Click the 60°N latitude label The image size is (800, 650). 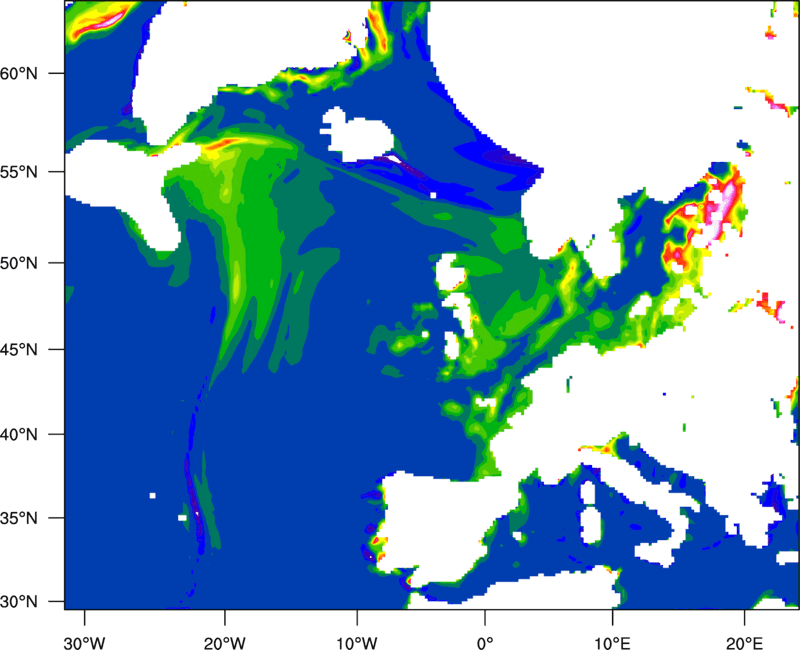click(x=19, y=74)
